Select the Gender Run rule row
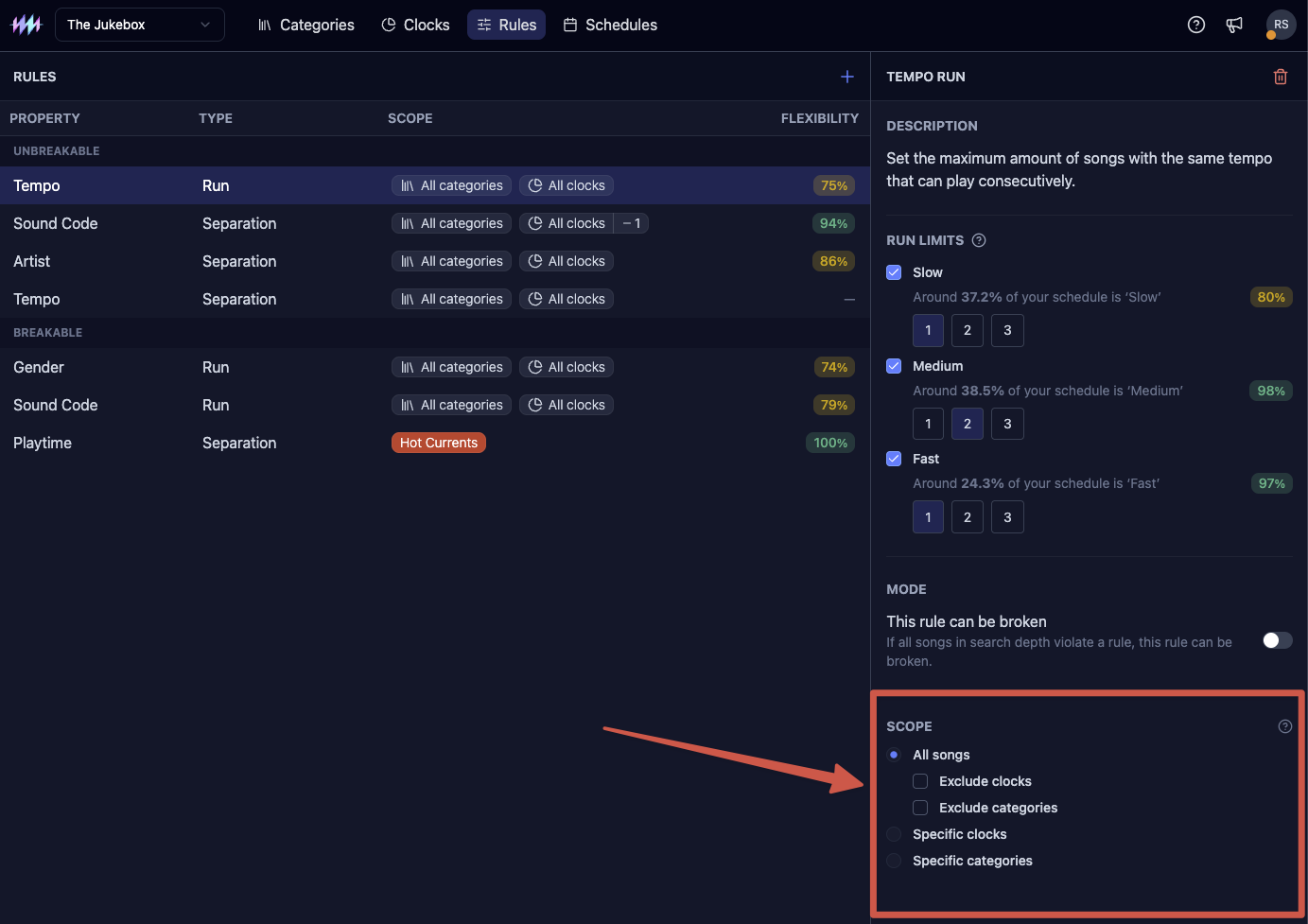 click(435, 367)
